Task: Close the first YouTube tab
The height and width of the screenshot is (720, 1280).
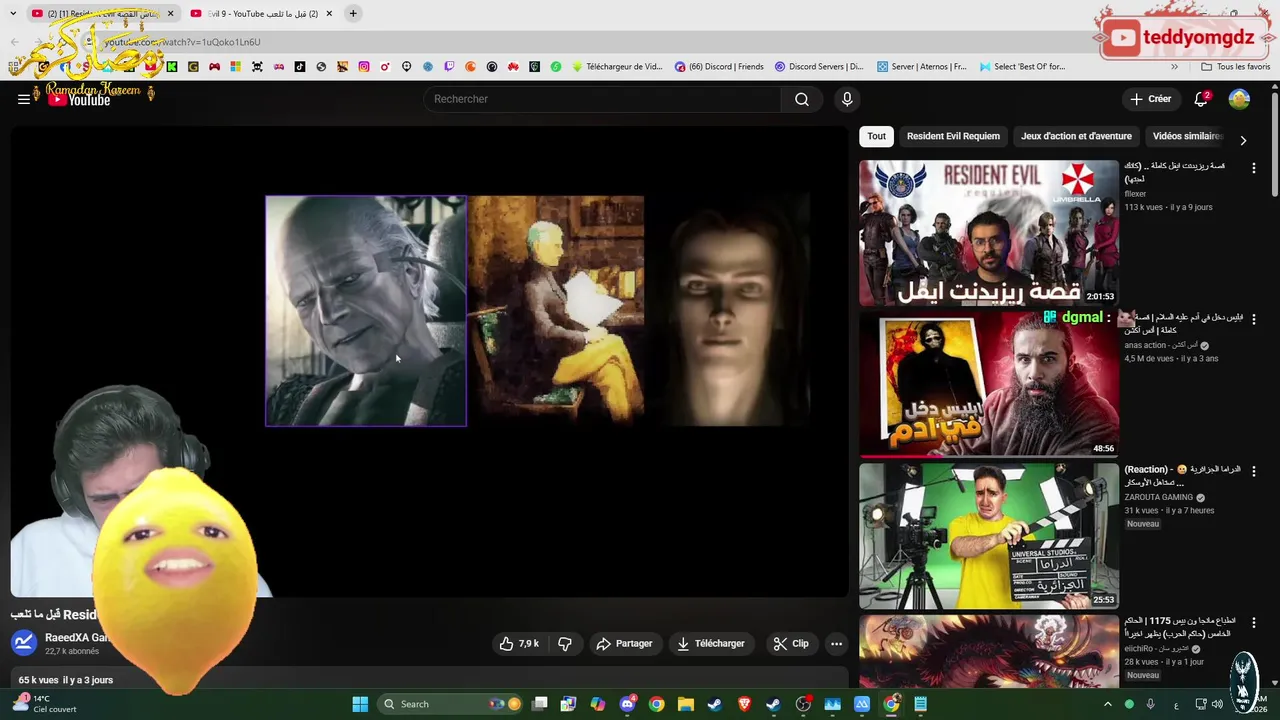Action: tap(170, 13)
